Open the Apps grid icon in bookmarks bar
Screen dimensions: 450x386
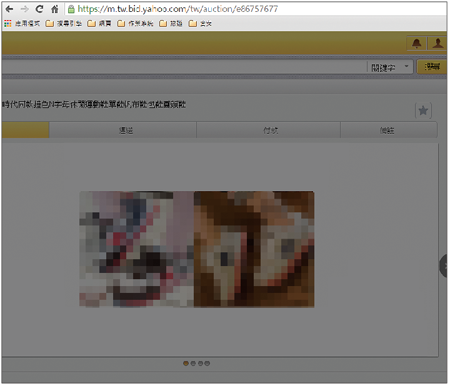click(8, 24)
